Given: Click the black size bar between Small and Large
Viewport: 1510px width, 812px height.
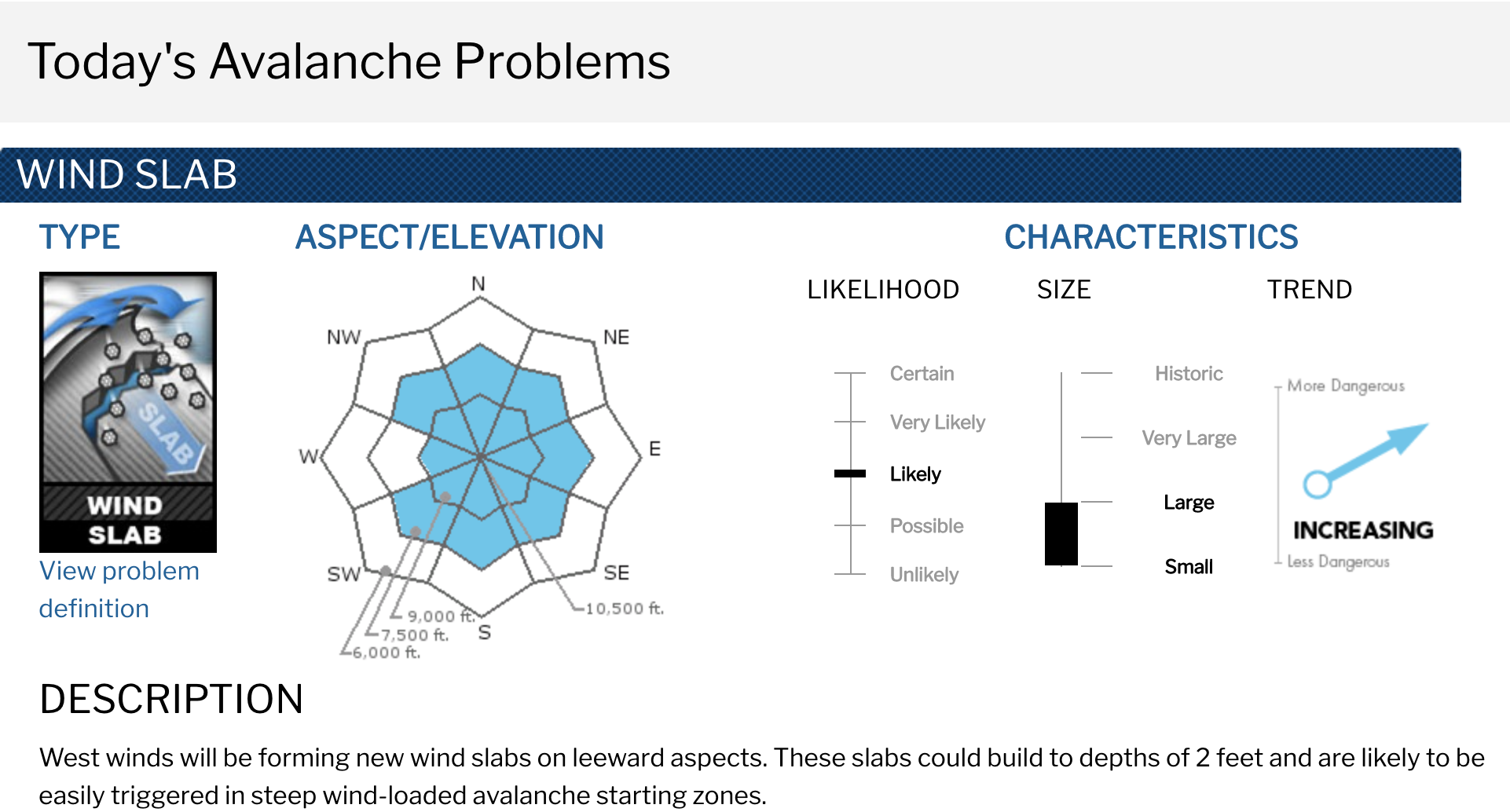Looking at the screenshot, I should [x=1061, y=534].
